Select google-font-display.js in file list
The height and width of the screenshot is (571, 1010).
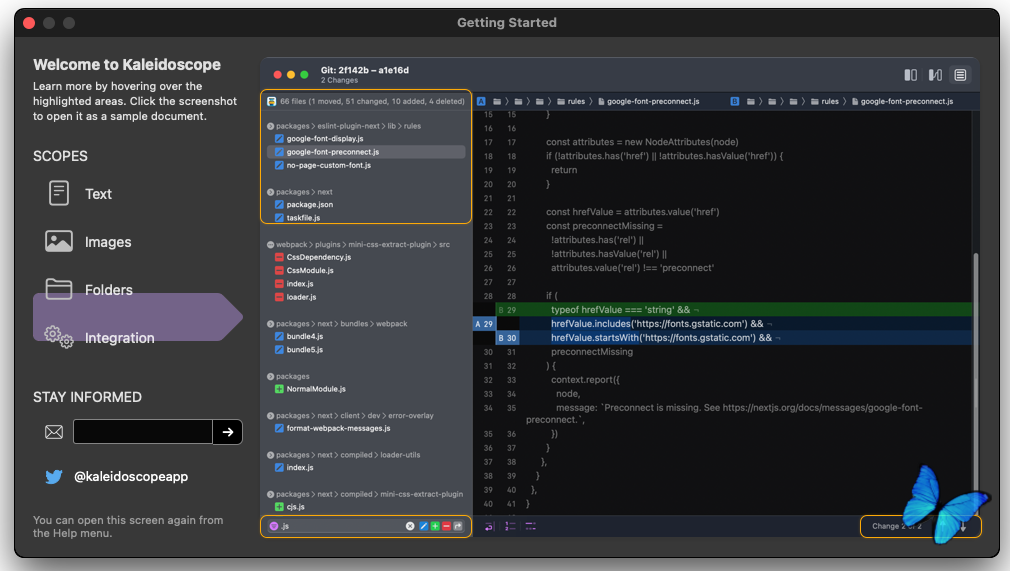click(x=324, y=138)
